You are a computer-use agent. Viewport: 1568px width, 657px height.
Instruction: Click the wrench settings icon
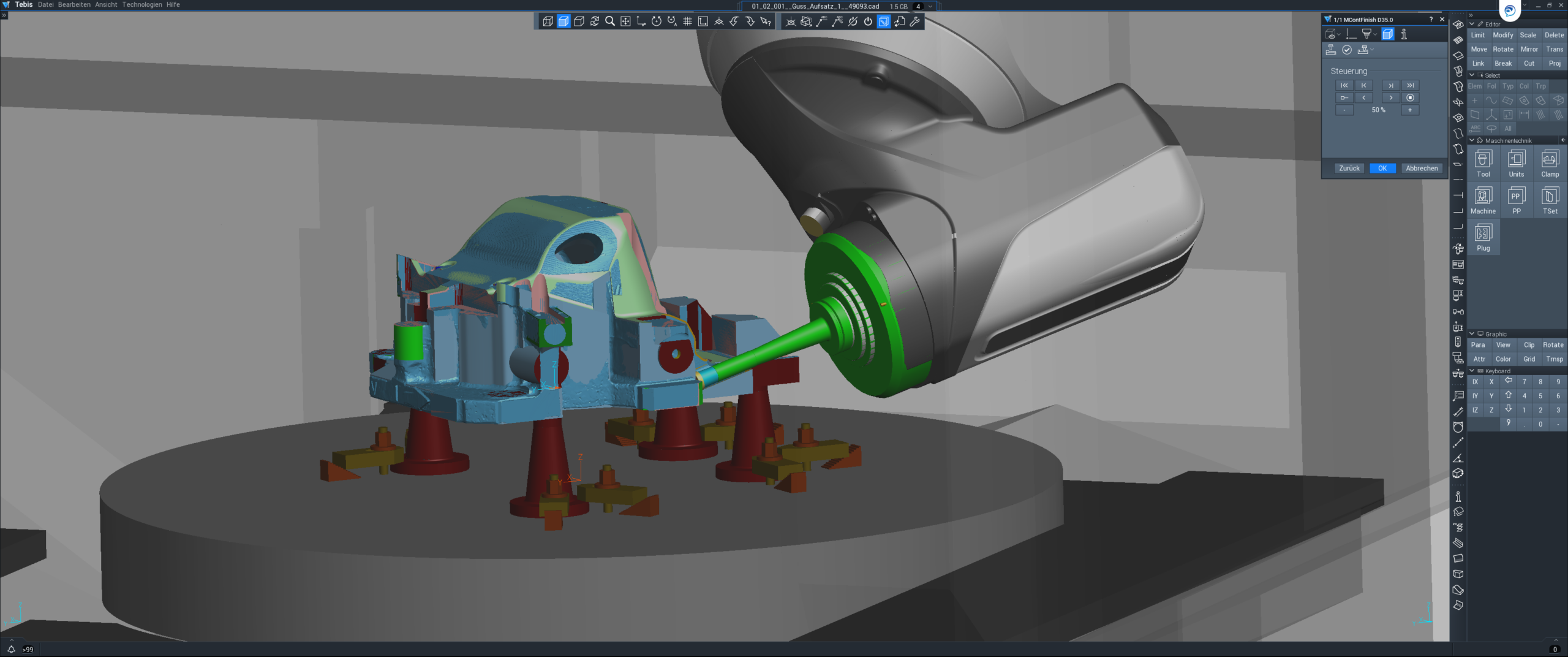click(x=915, y=21)
